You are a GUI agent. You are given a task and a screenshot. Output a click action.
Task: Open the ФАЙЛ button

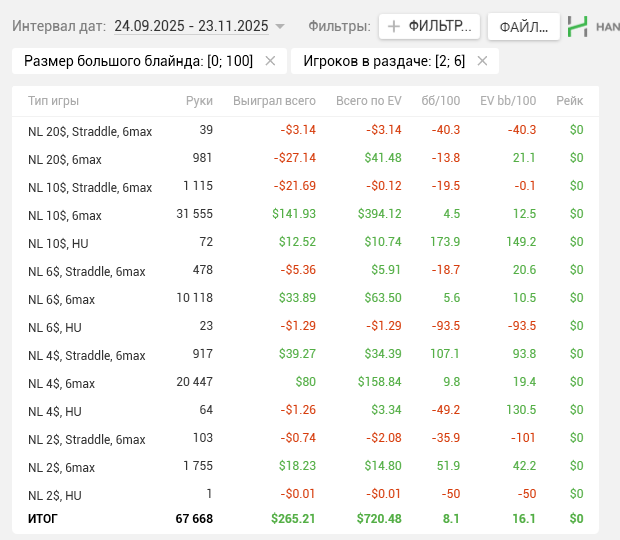coord(524,26)
